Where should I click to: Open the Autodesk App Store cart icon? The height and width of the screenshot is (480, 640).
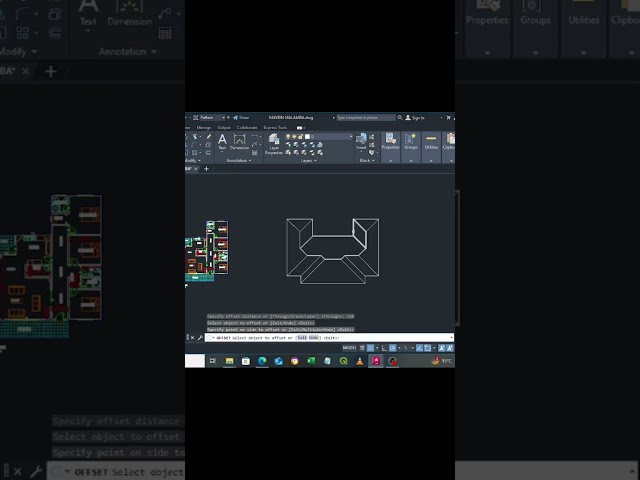[x=448, y=118]
